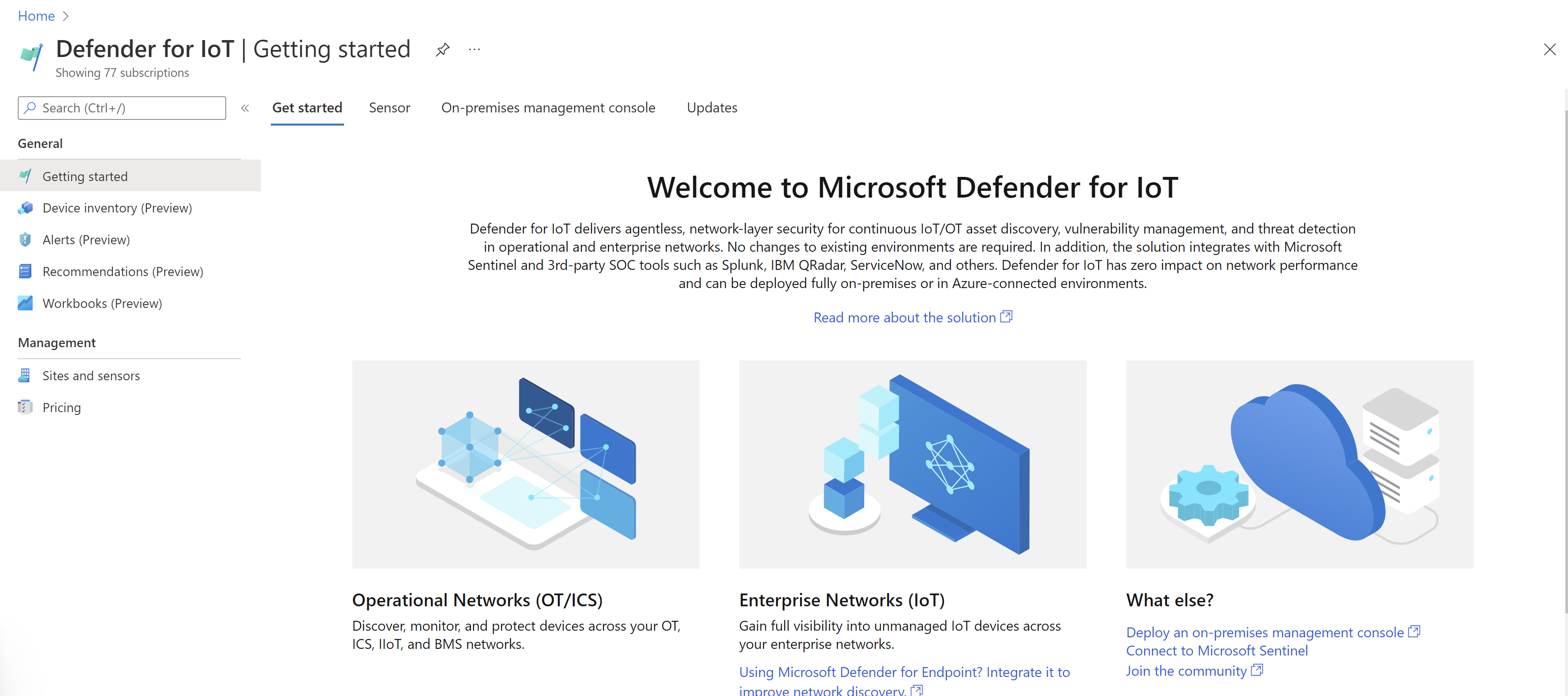Pin the Defender for IoT blade
Viewport: 1568px width, 696px height.
pos(442,49)
